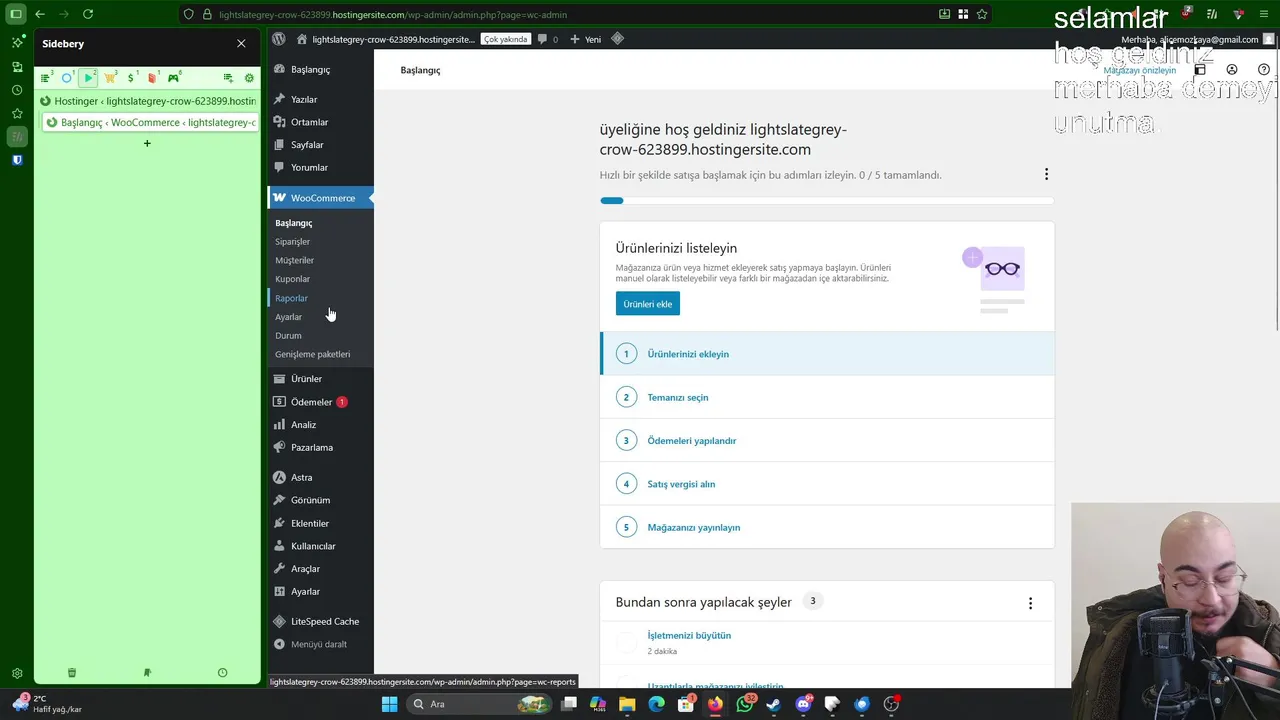
Task: Open Pazarlama in WordPress menu
Action: tap(320, 448)
